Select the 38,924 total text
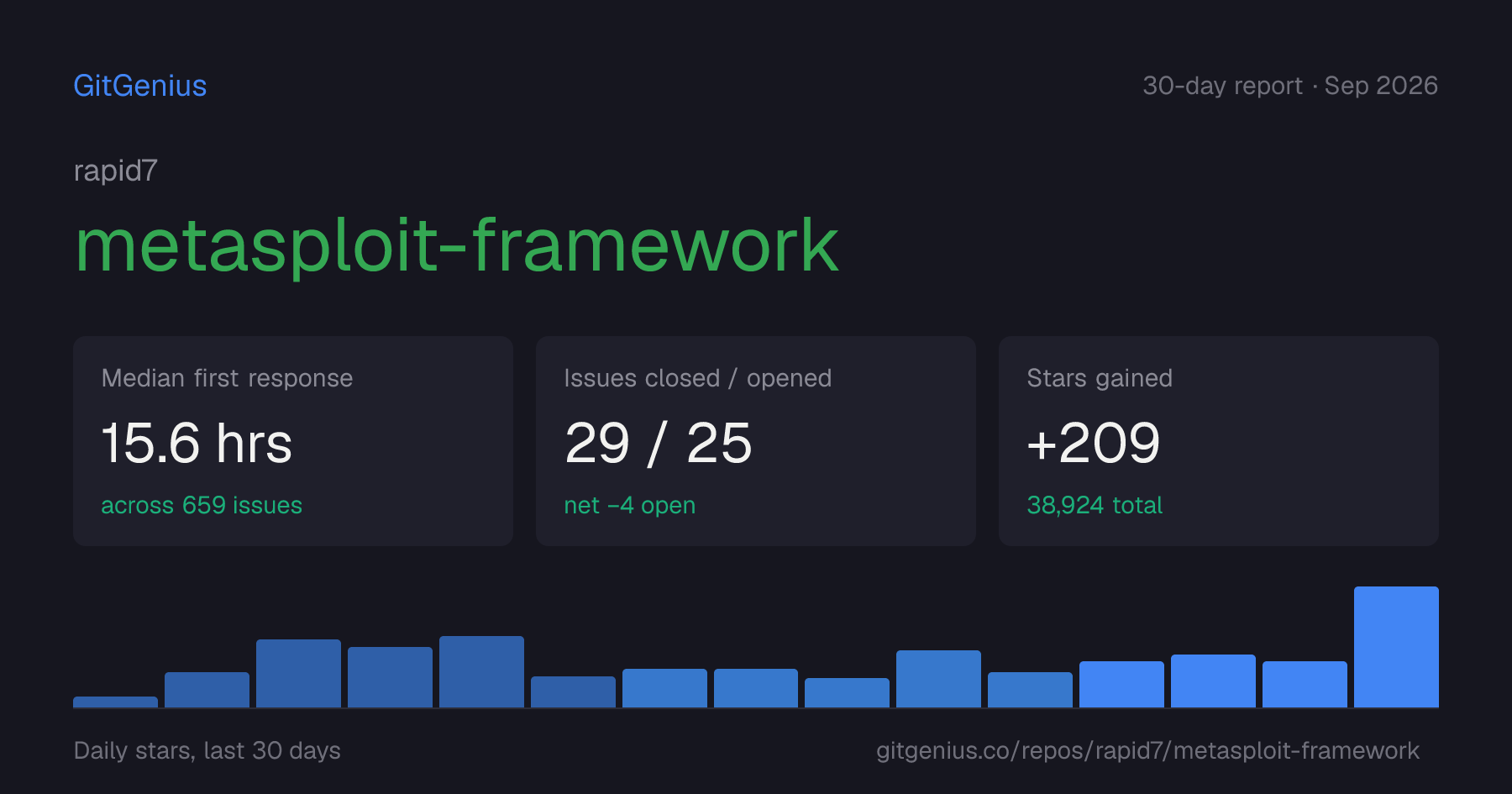 point(1095,505)
